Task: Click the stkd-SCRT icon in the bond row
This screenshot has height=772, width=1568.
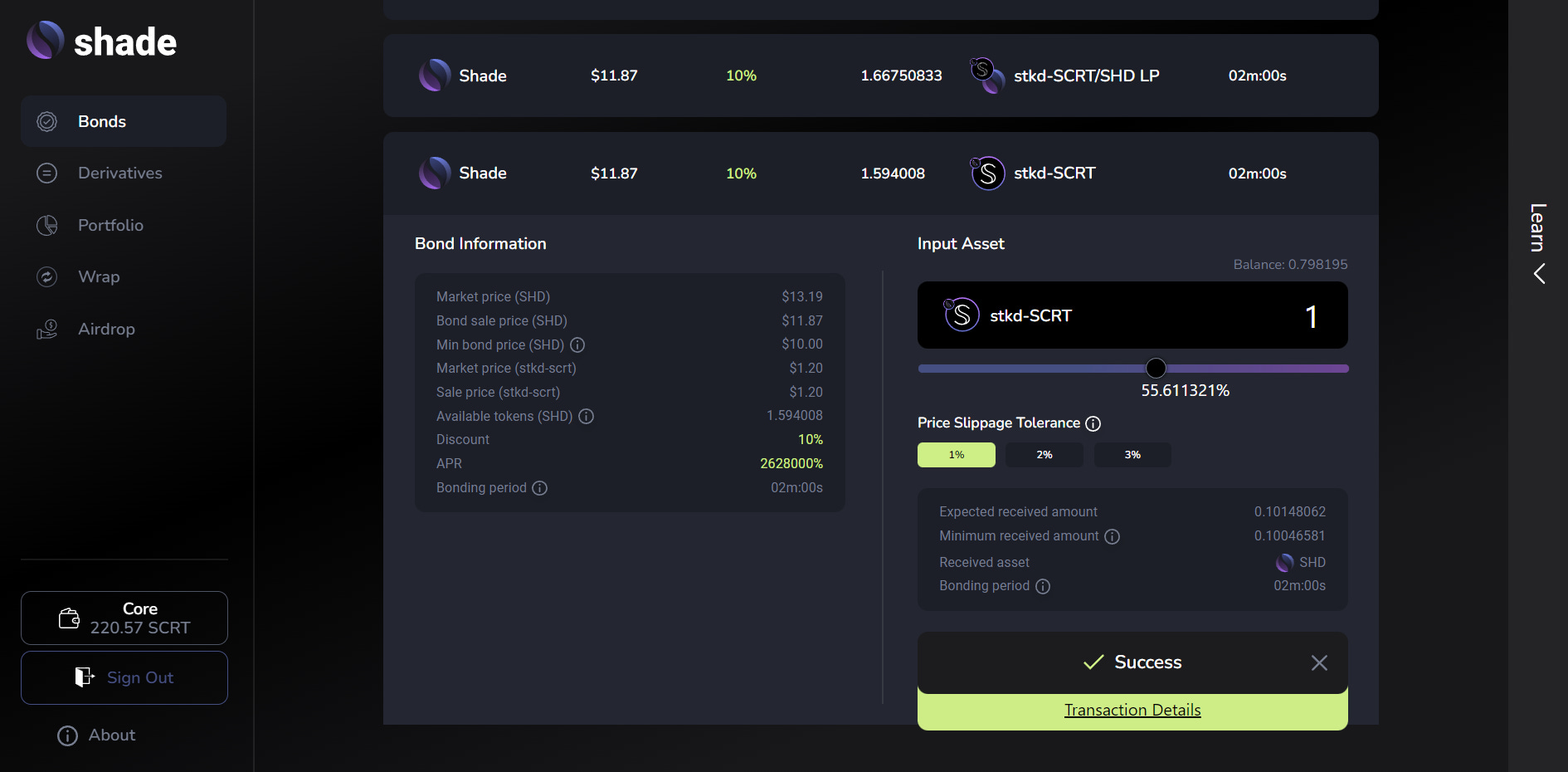Action: click(987, 173)
